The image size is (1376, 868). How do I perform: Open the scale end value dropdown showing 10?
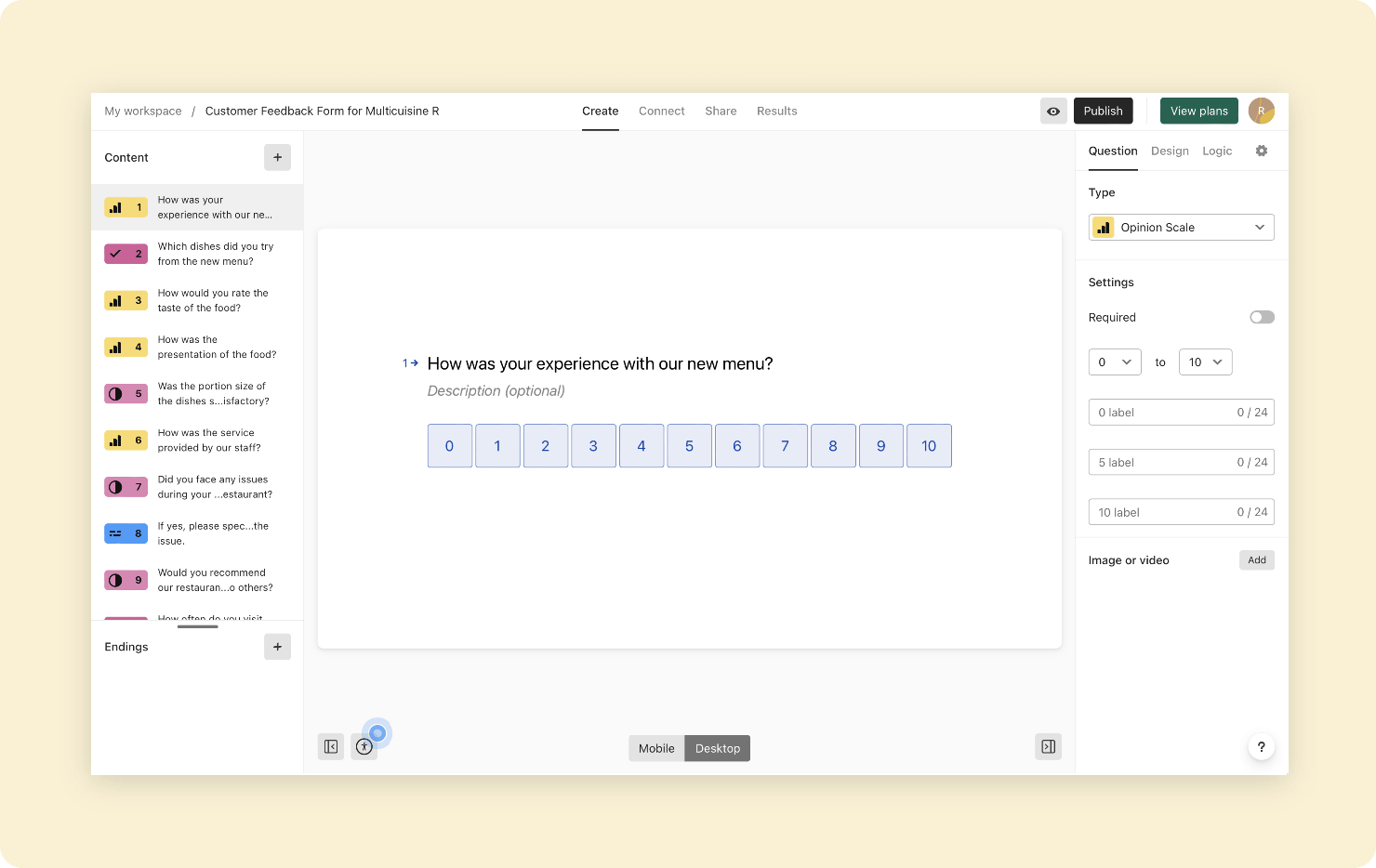(1205, 362)
